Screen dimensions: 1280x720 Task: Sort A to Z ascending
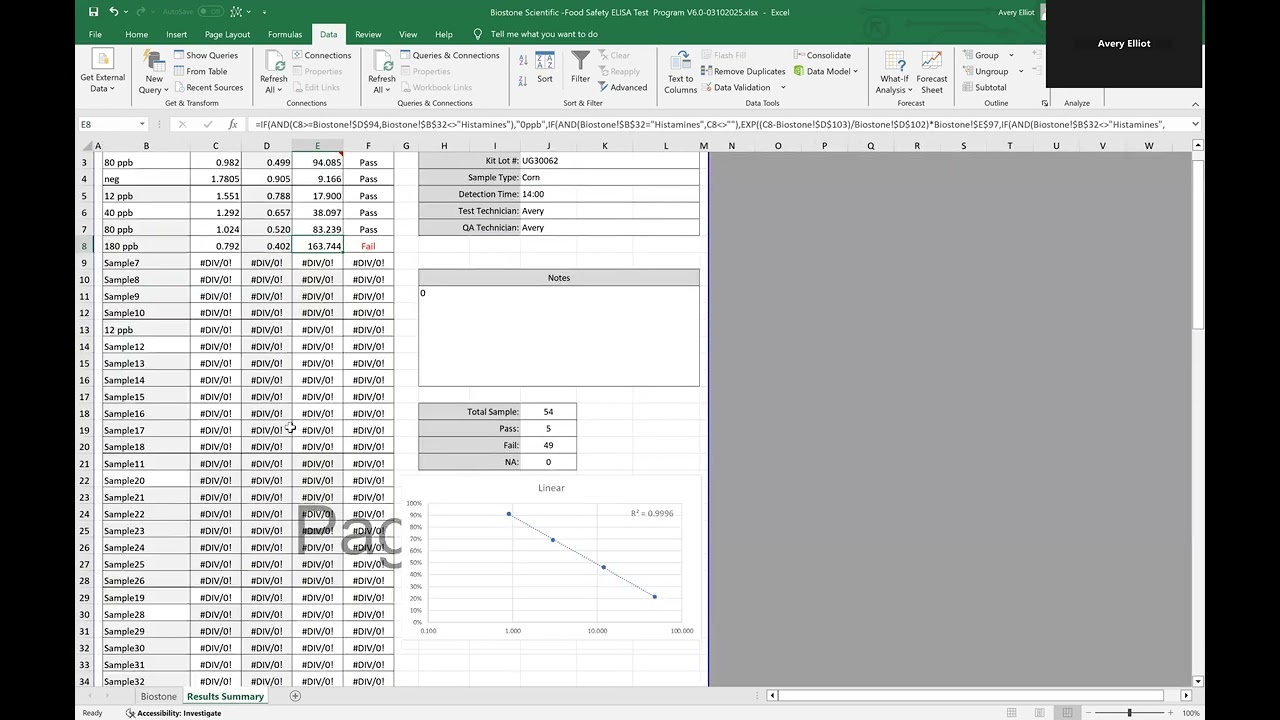tap(523, 60)
